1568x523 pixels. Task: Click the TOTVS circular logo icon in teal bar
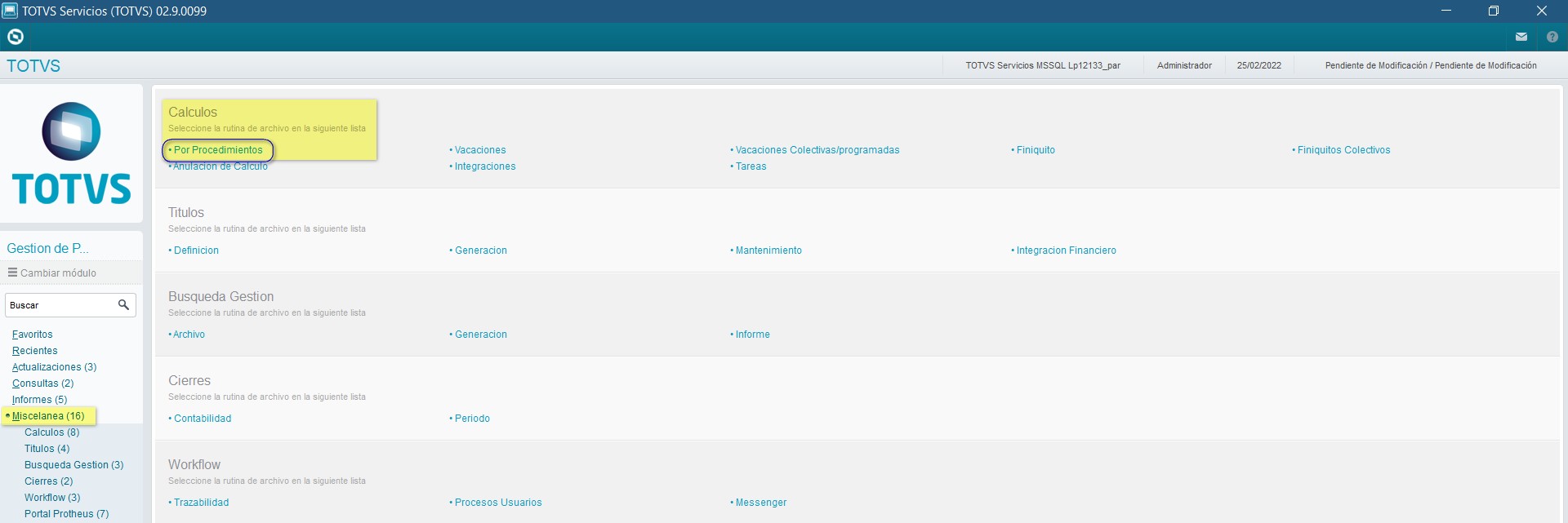[x=16, y=37]
